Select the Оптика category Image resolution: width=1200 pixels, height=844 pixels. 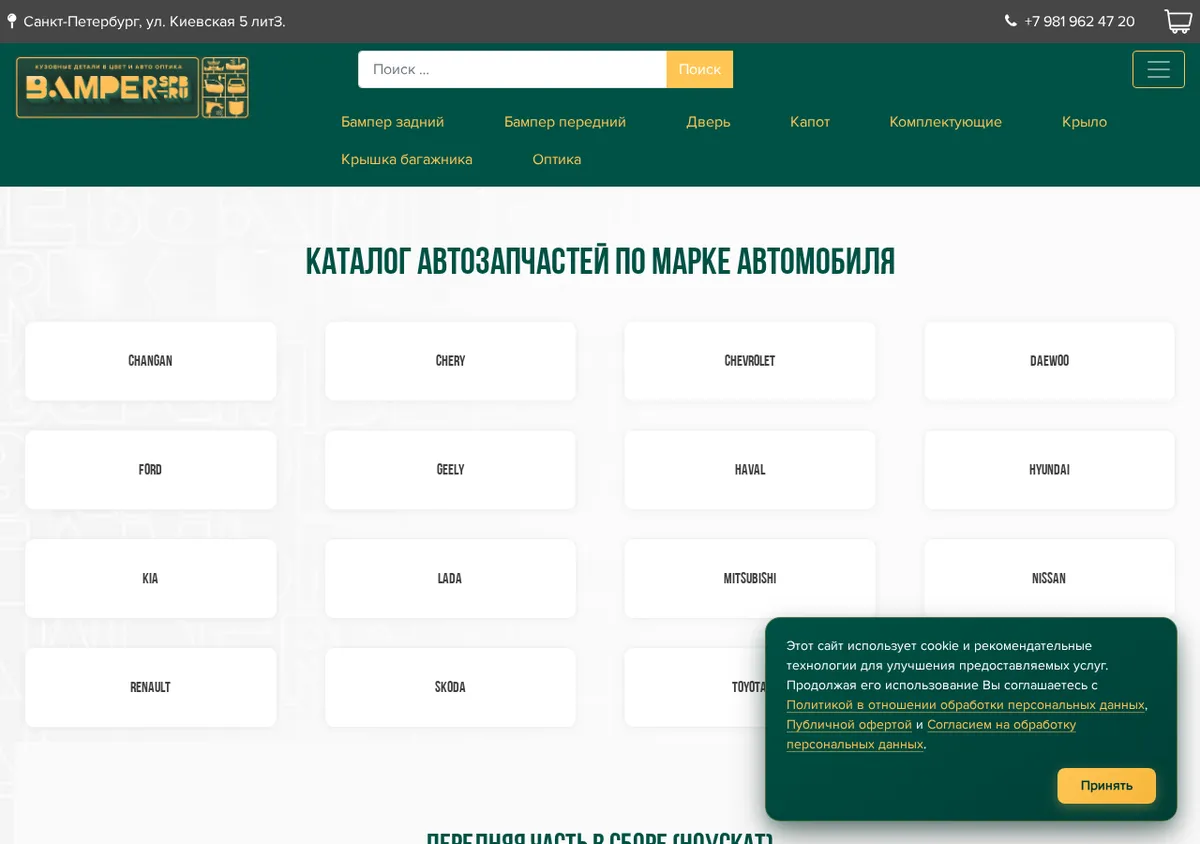[556, 160]
